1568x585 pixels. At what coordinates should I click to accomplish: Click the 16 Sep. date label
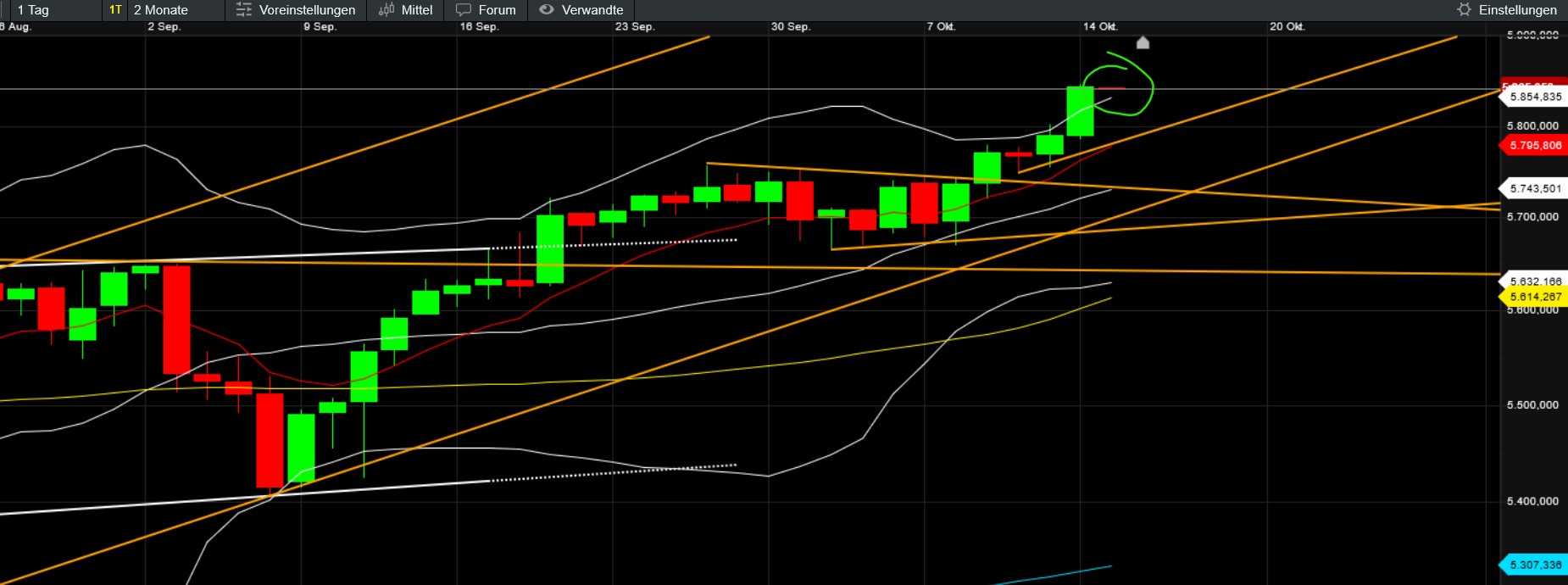(479, 27)
